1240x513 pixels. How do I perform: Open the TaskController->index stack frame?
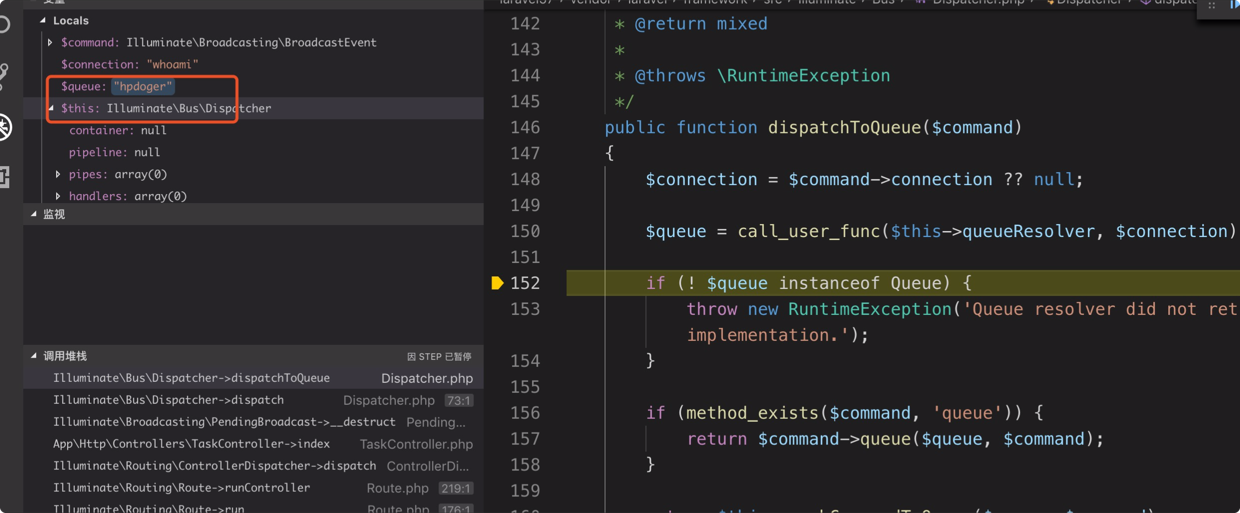tap(191, 444)
